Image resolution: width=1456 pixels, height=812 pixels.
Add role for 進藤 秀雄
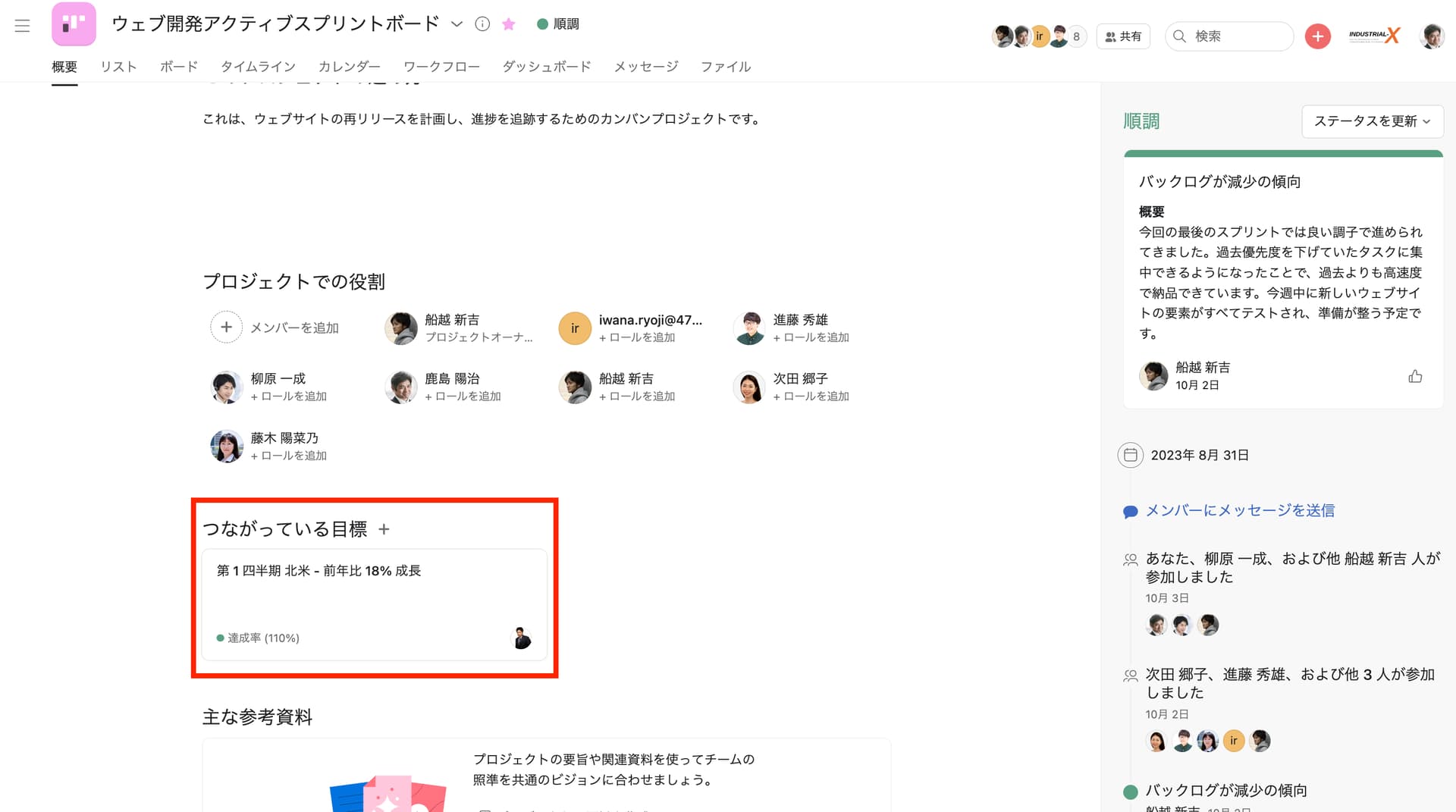pos(811,337)
